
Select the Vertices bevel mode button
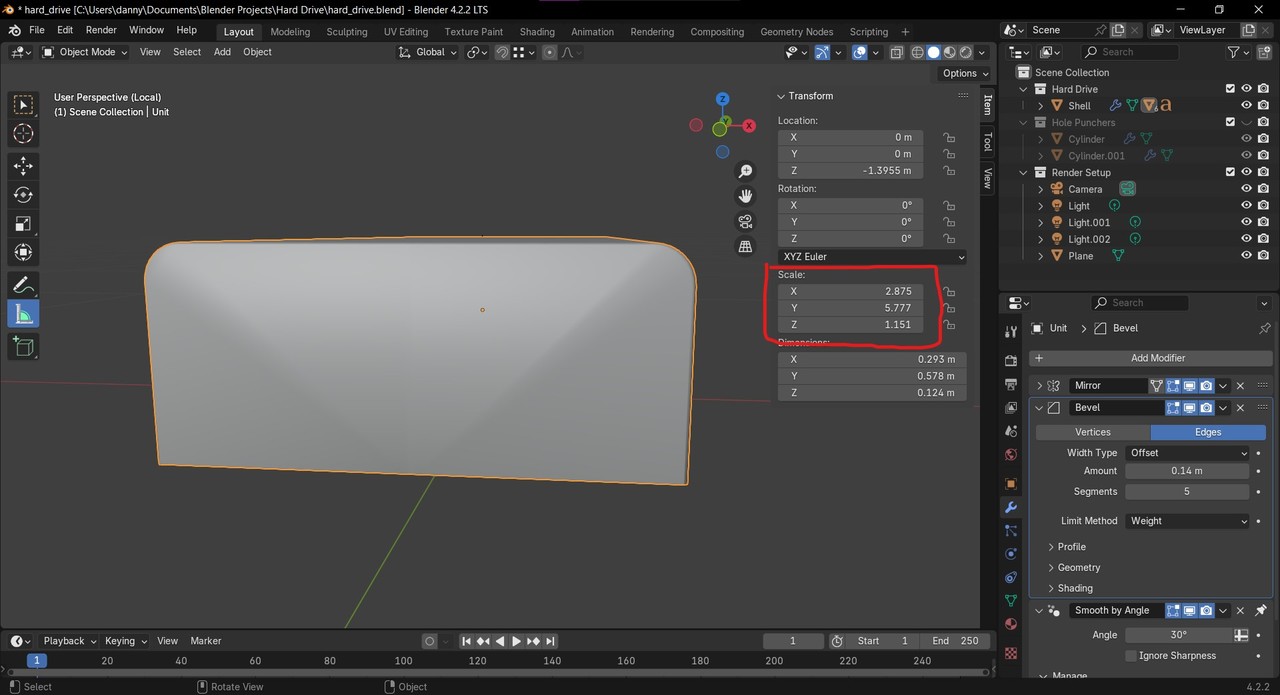1092,432
